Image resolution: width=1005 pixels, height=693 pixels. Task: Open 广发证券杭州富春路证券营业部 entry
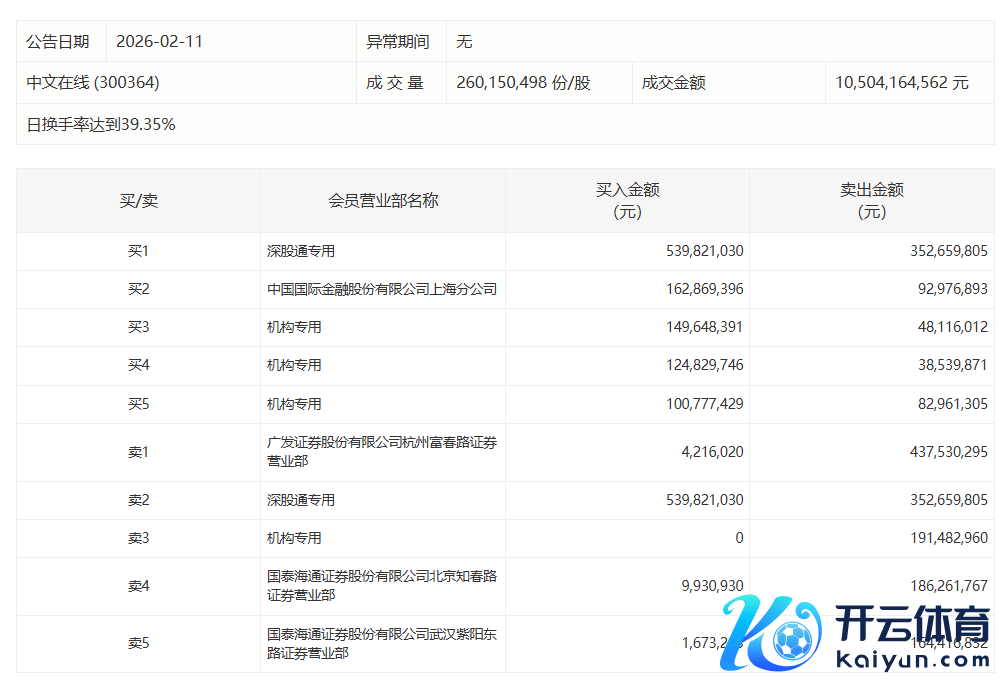[382, 452]
